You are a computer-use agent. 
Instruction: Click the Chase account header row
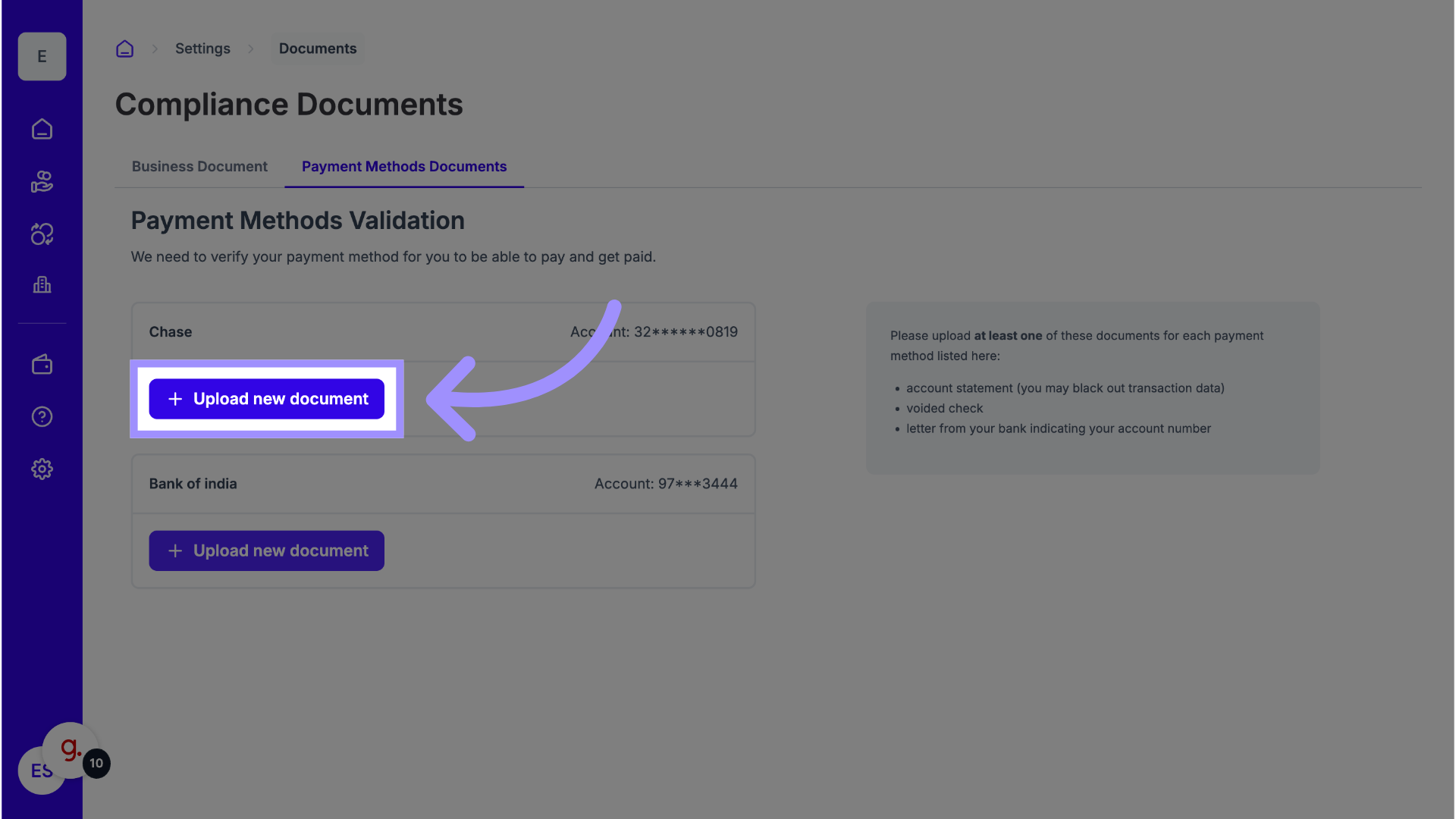point(443,332)
